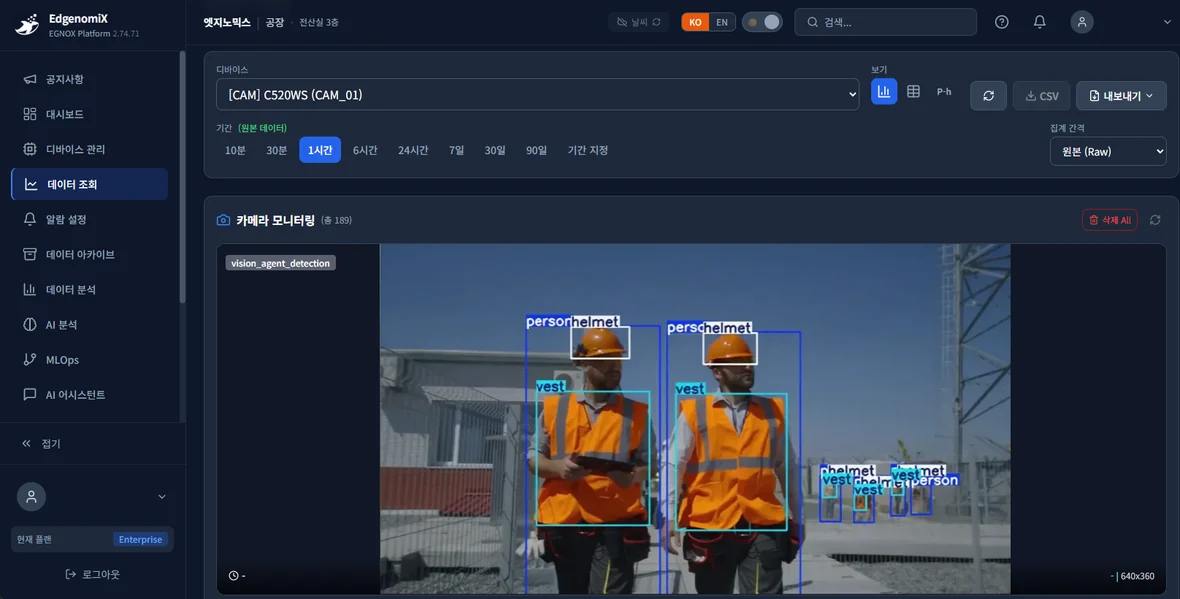
Task: Open 데이터 아카이브 page
Action: click(x=90, y=254)
